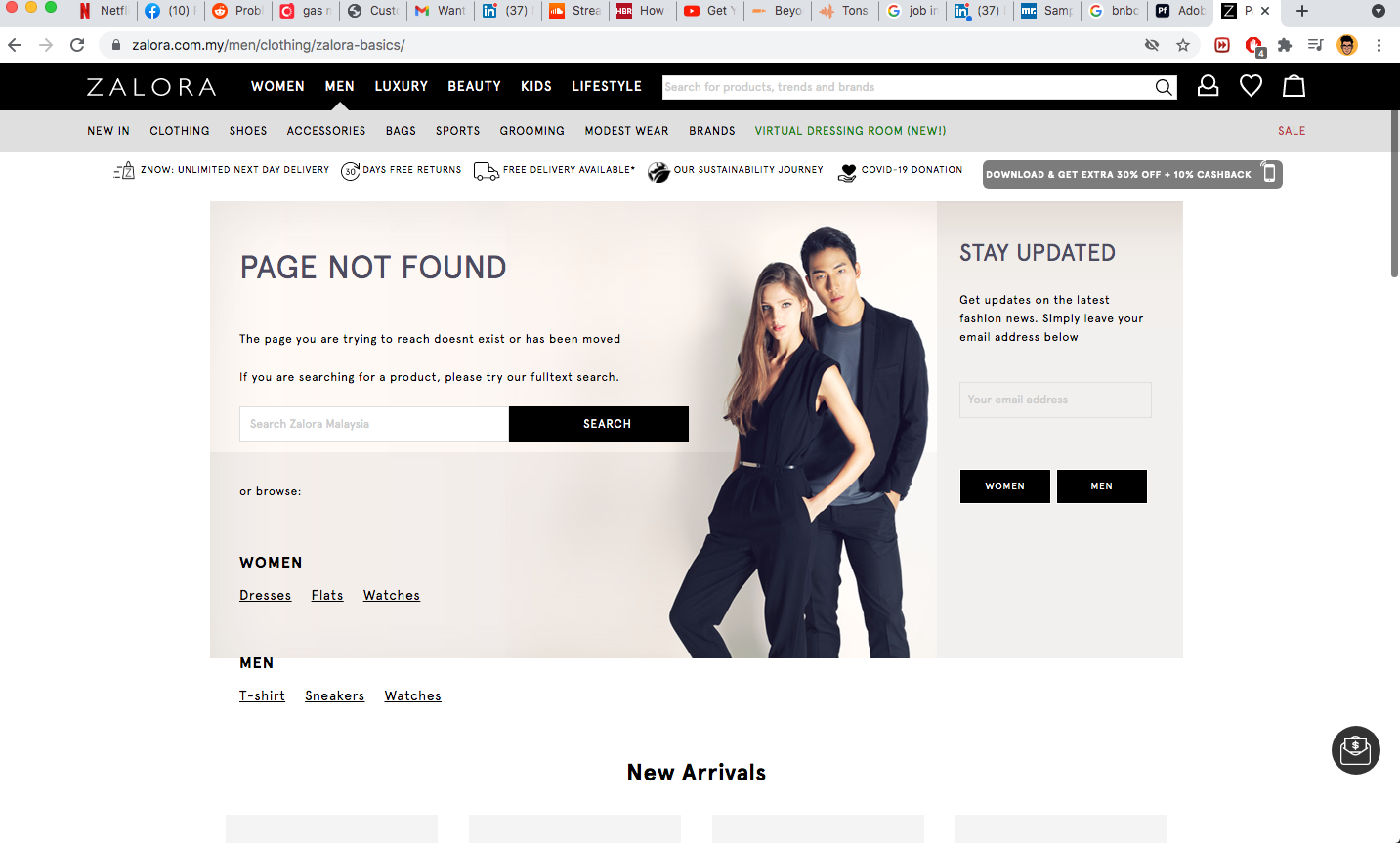Switch to the Netflix tab
The width and height of the screenshot is (1400, 843).
point(105,11)
